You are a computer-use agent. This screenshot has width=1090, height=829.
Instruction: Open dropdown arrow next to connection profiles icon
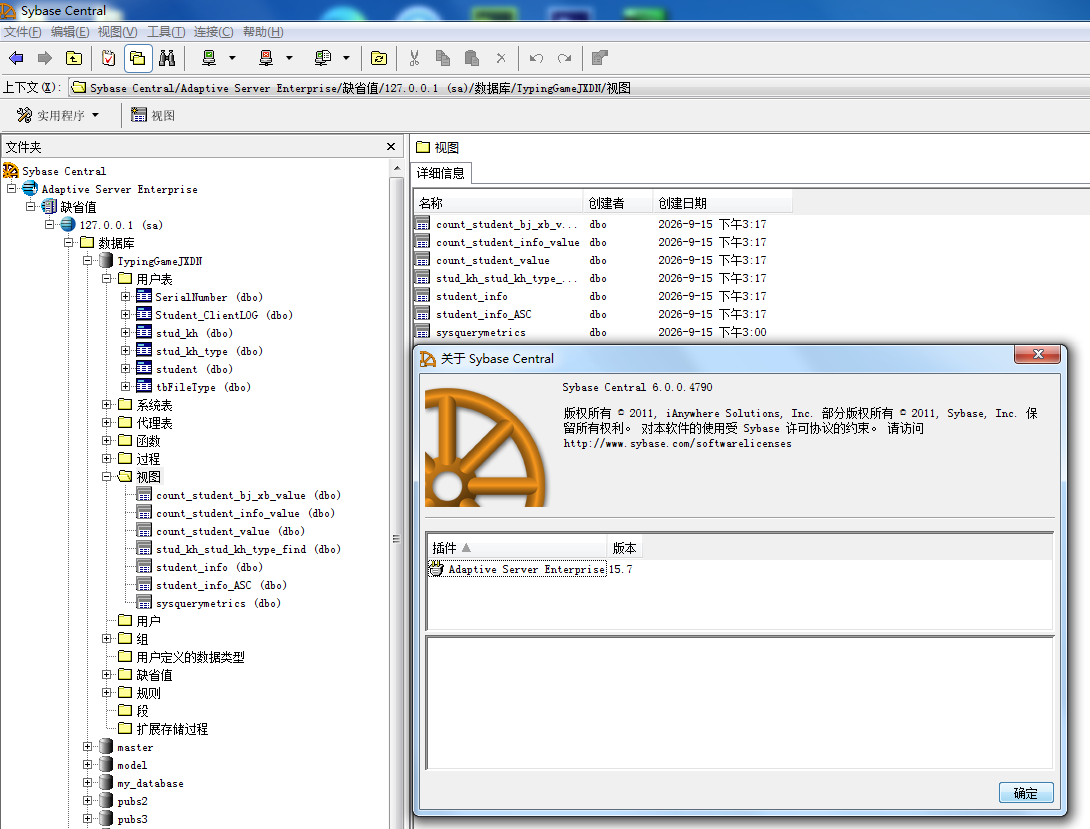tap(346, 58)
